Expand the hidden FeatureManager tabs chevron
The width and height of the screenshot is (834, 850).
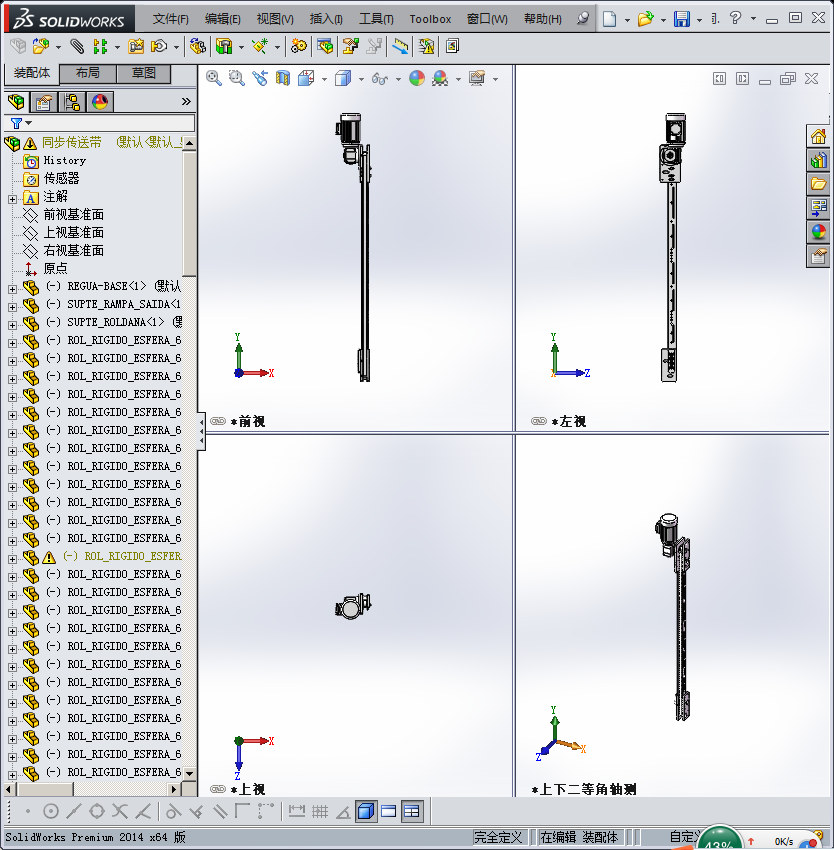pos(186,101)
